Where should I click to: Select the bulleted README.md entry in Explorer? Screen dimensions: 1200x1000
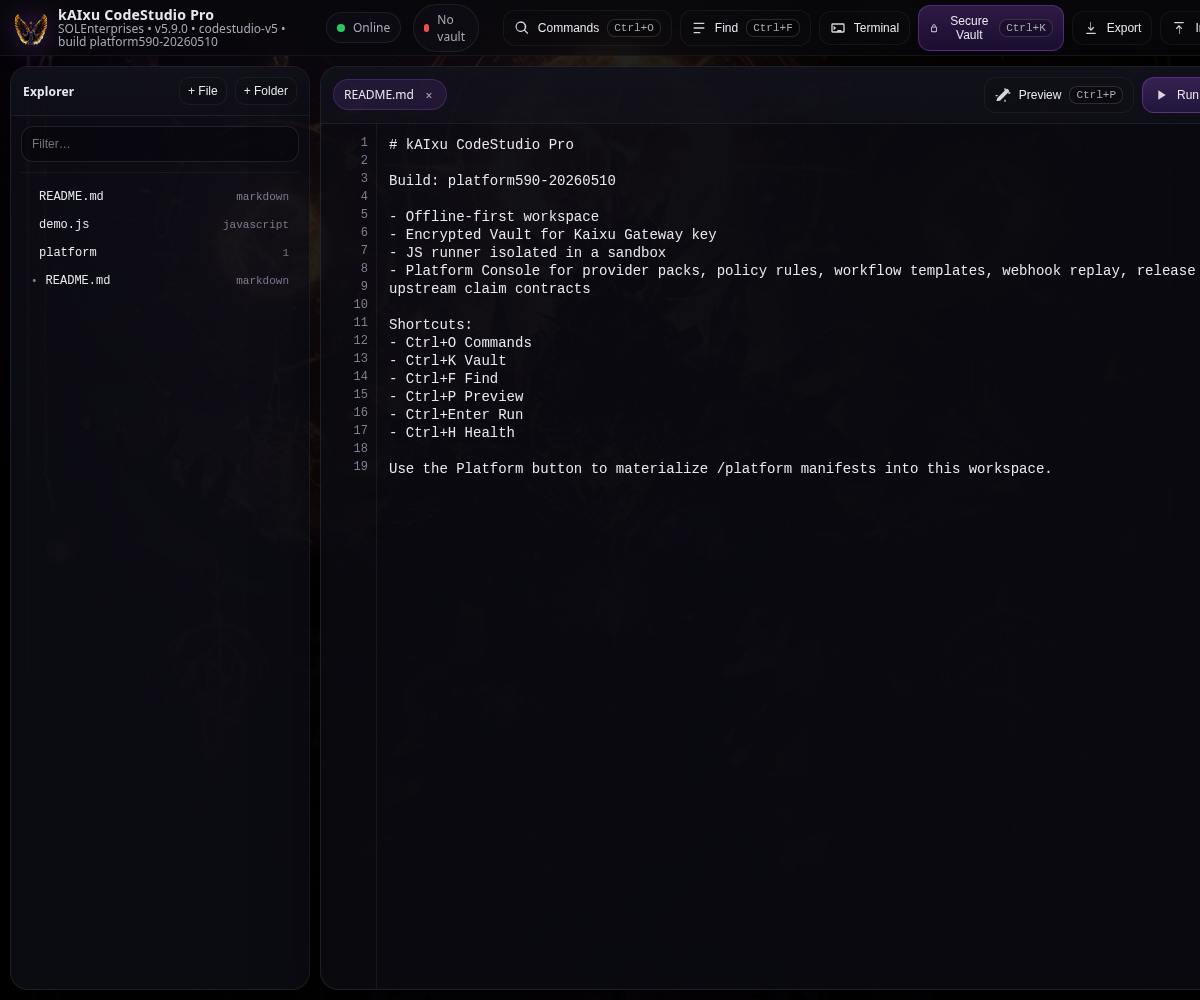click(x=160, y=281)
